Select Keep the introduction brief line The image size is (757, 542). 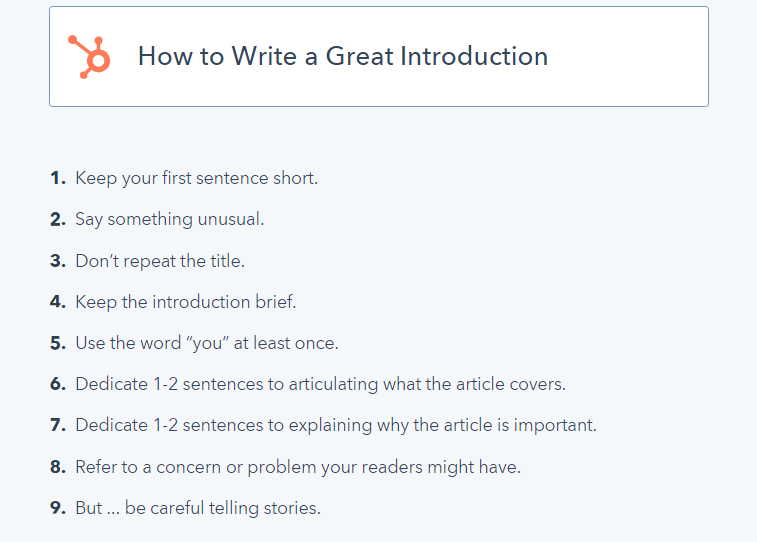(185, 302)
